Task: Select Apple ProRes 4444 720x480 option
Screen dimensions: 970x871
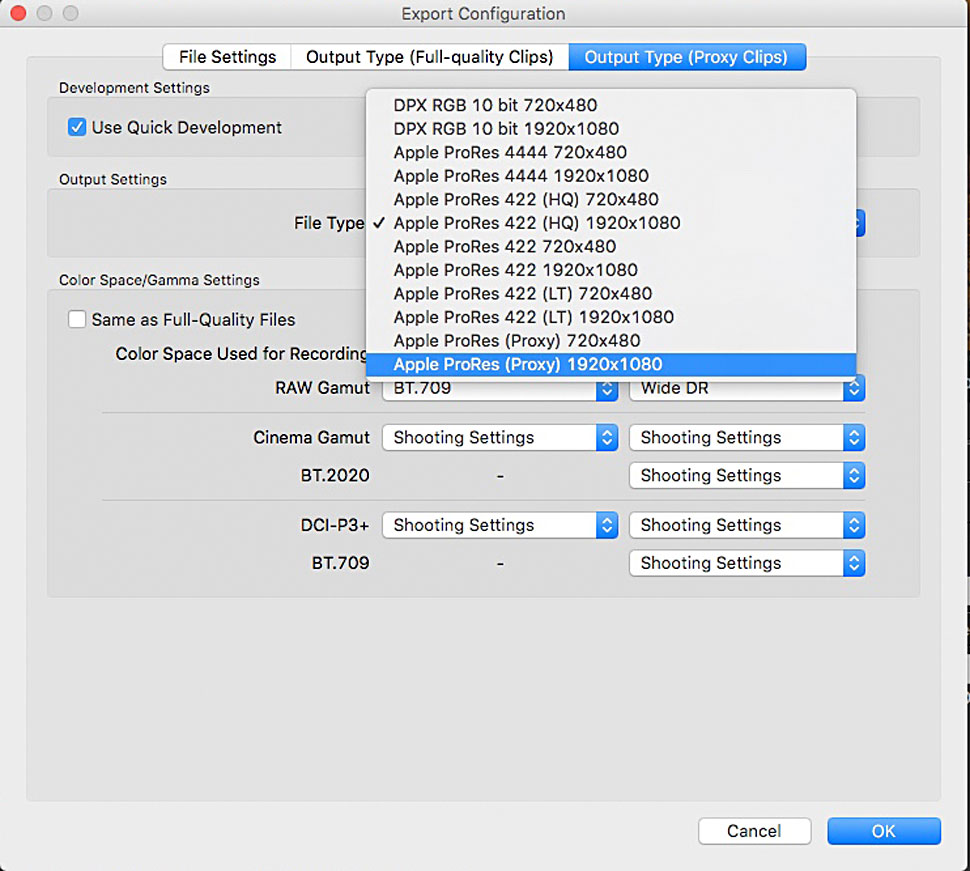Action: (611, 152)
